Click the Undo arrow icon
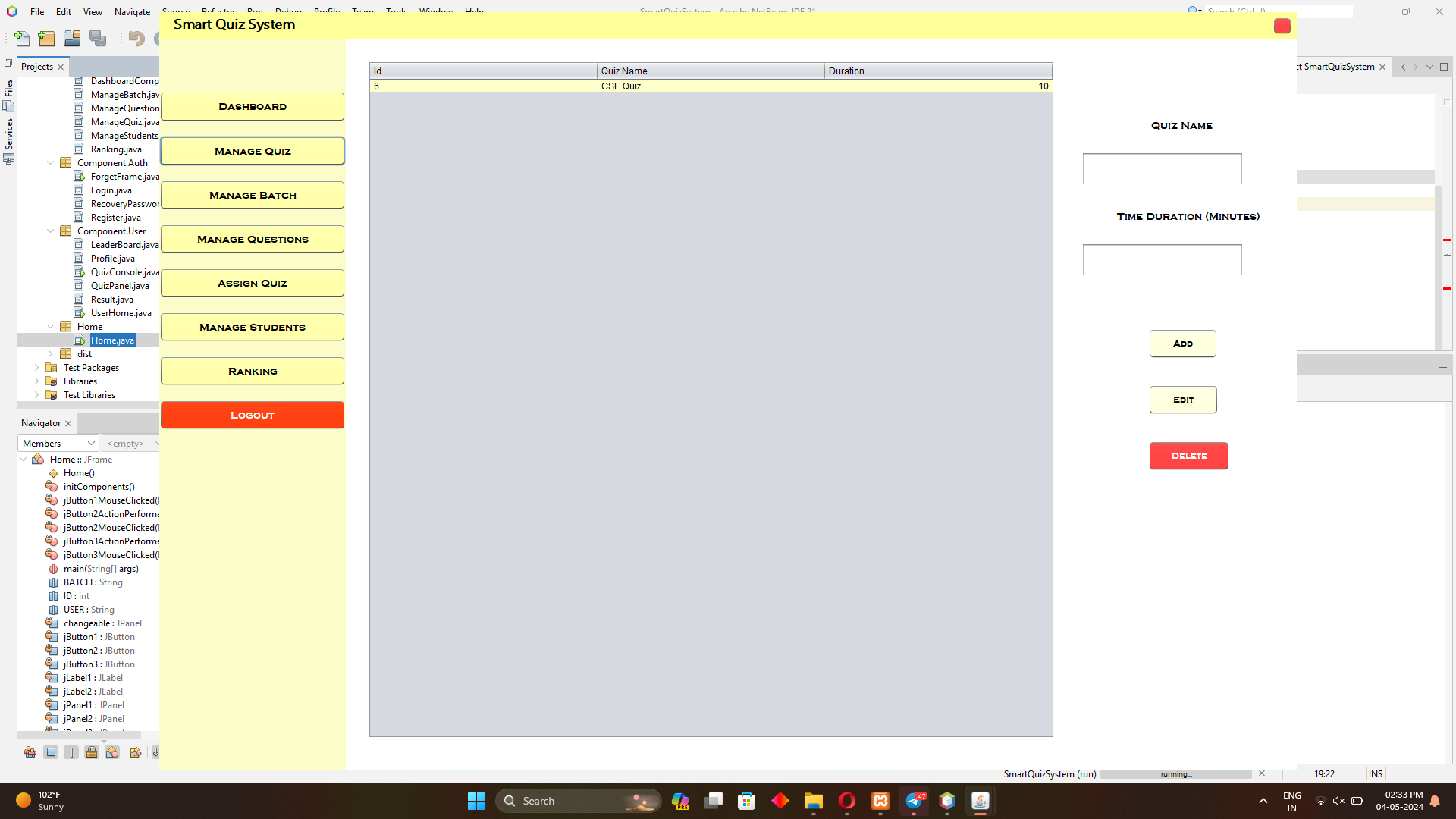 coord(136,39)
